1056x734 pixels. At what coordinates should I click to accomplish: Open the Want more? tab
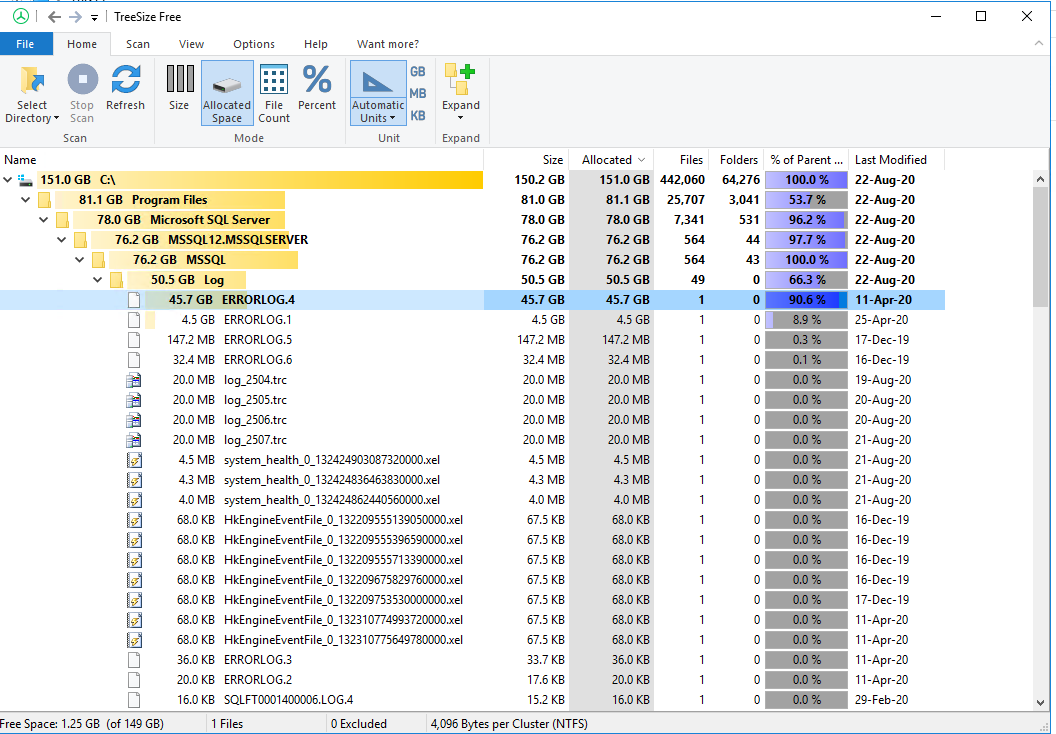tap(388, 44)
